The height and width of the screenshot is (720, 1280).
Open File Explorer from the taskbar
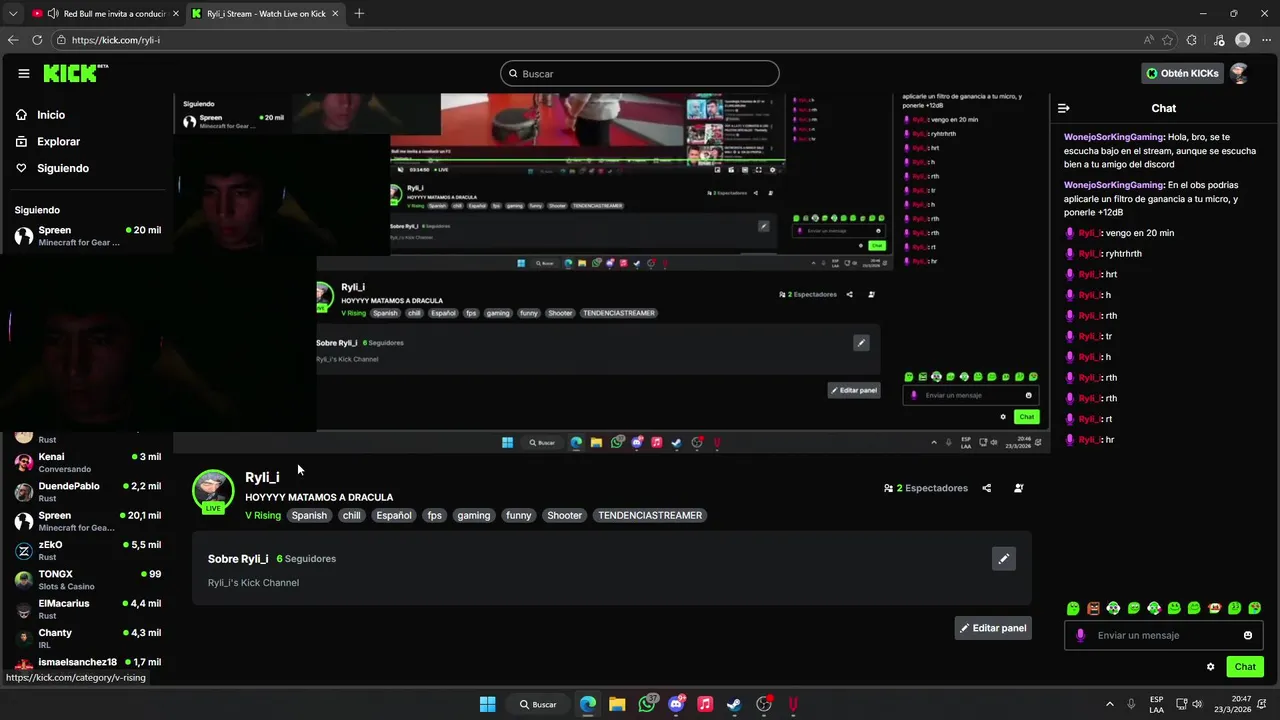617,704
